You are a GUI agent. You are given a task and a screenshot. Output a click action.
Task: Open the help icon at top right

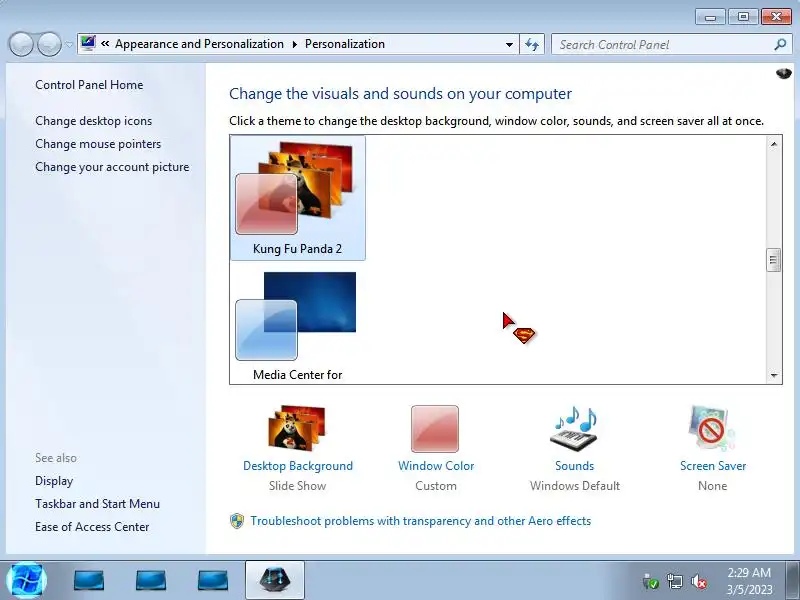pos(783,73)
